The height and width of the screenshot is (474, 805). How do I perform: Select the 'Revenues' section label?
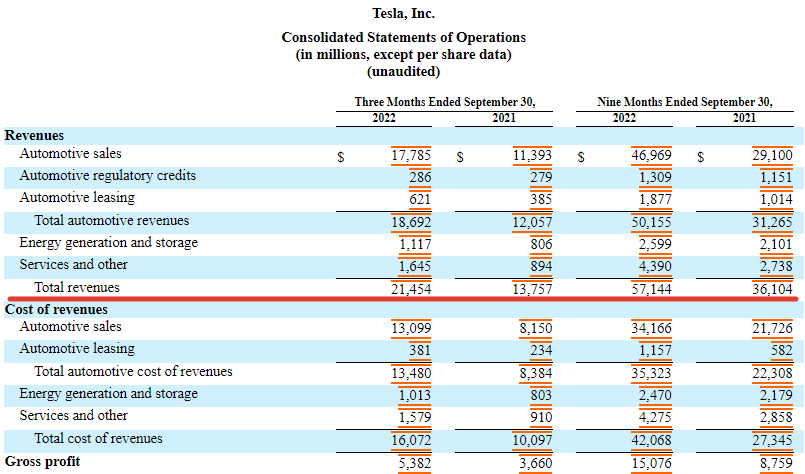click(x=34, y=135)
